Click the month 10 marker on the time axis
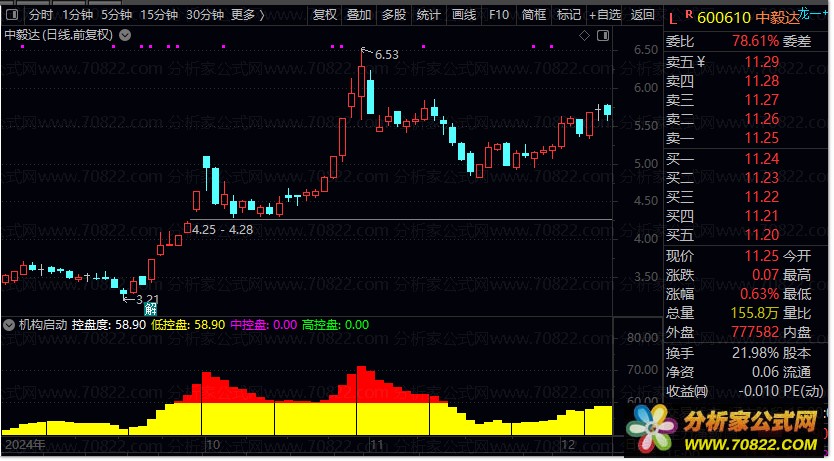This screenshot has height=461, width=834. pyautogui.click(x=212, y=445)
